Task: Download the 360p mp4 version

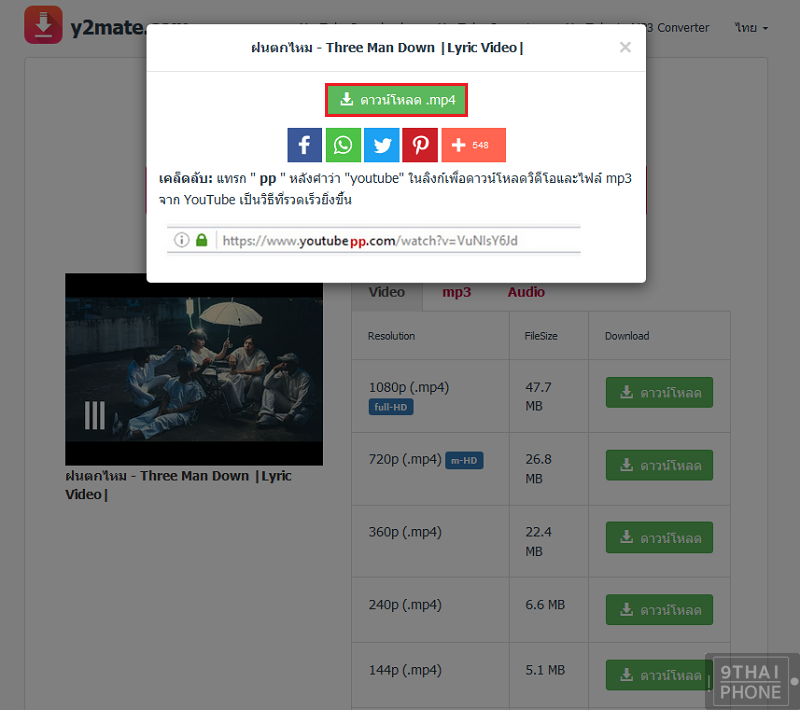Action: pyautogui.click(x=659, y=537)
